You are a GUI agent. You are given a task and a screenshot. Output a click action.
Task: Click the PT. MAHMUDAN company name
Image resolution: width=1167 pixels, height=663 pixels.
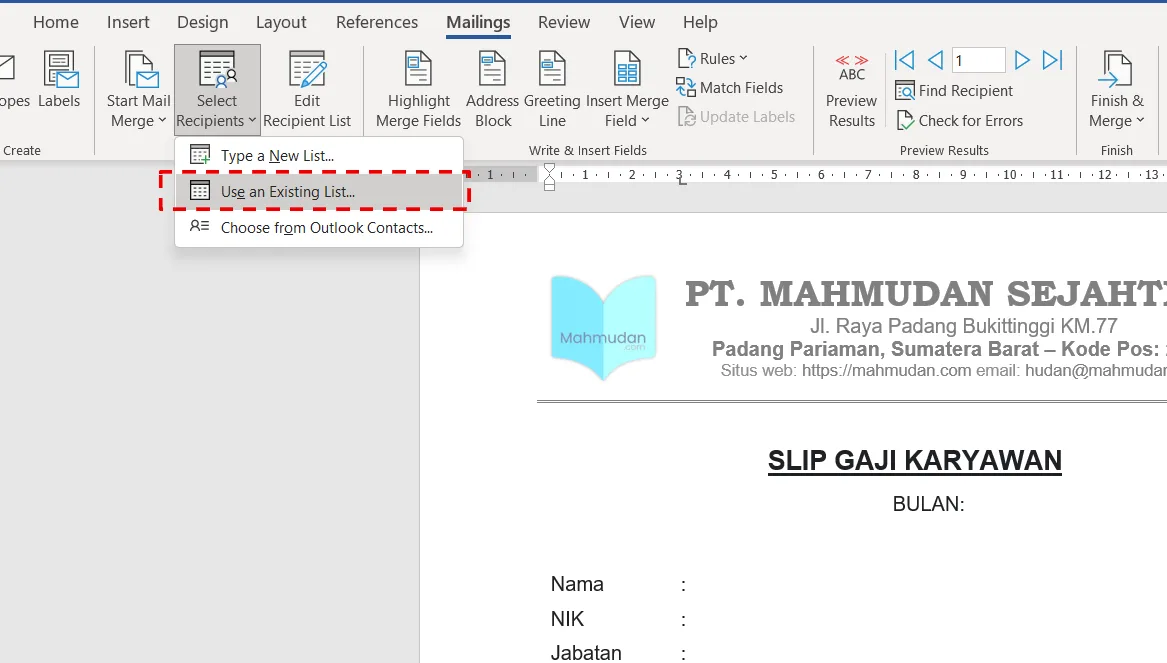pyautogui.click(x=925, y=294)
